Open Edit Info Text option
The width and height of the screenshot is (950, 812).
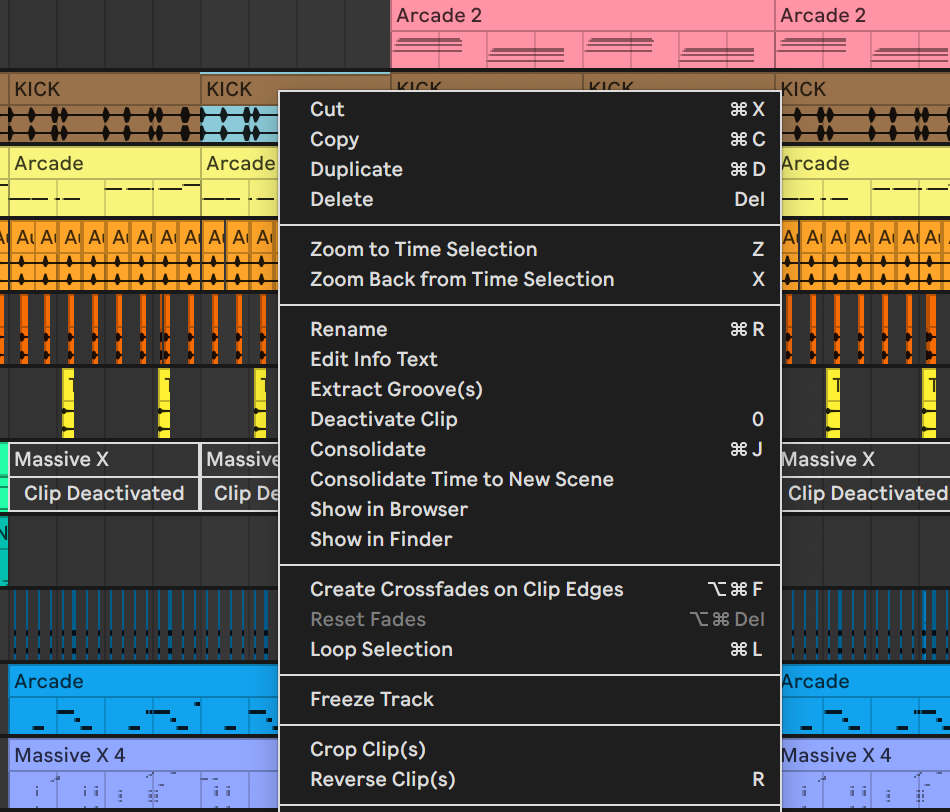[x=530, y=359]
